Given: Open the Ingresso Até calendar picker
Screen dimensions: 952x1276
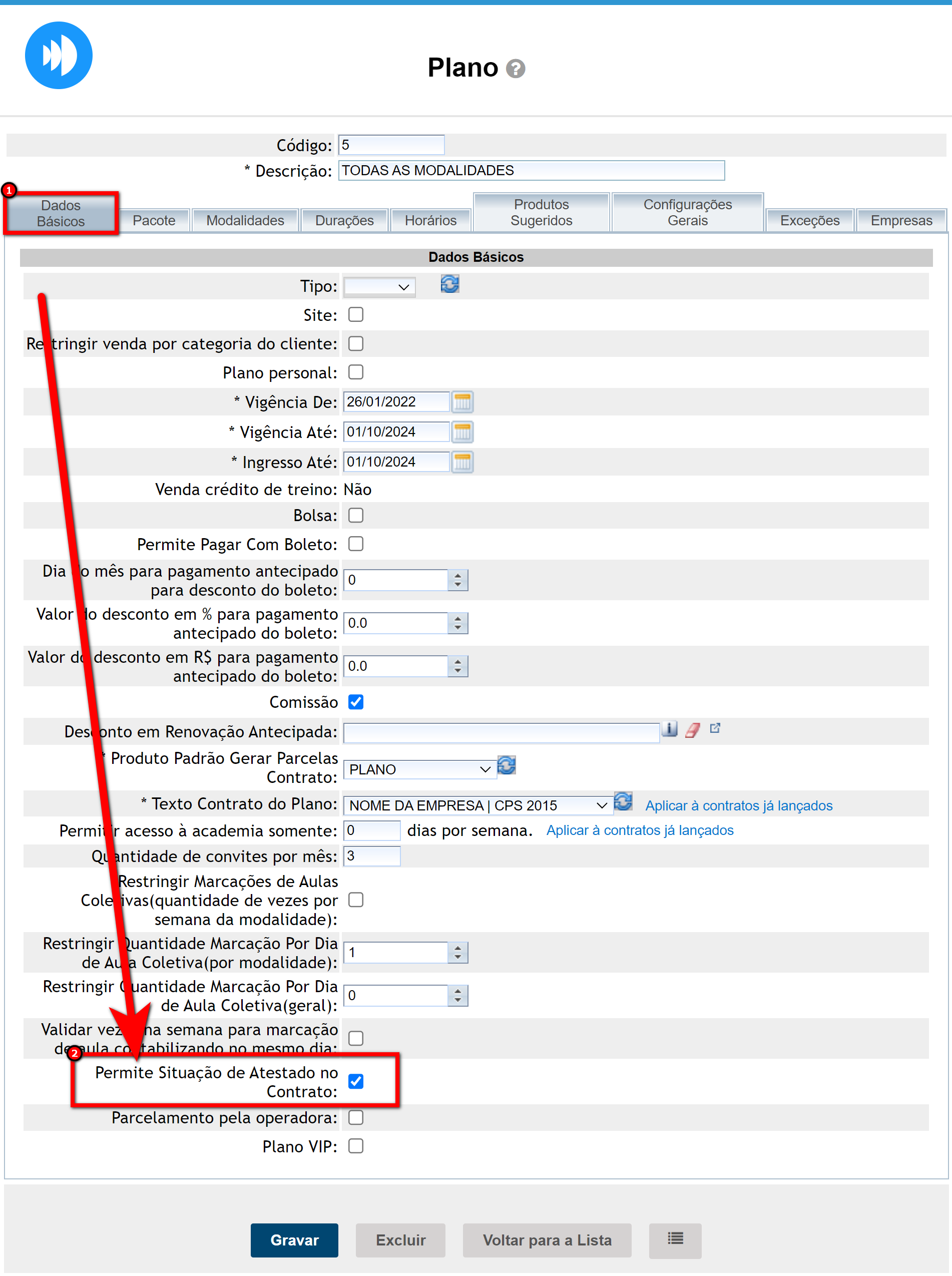Looking at the screenshot, I should (x=462, y=462).
